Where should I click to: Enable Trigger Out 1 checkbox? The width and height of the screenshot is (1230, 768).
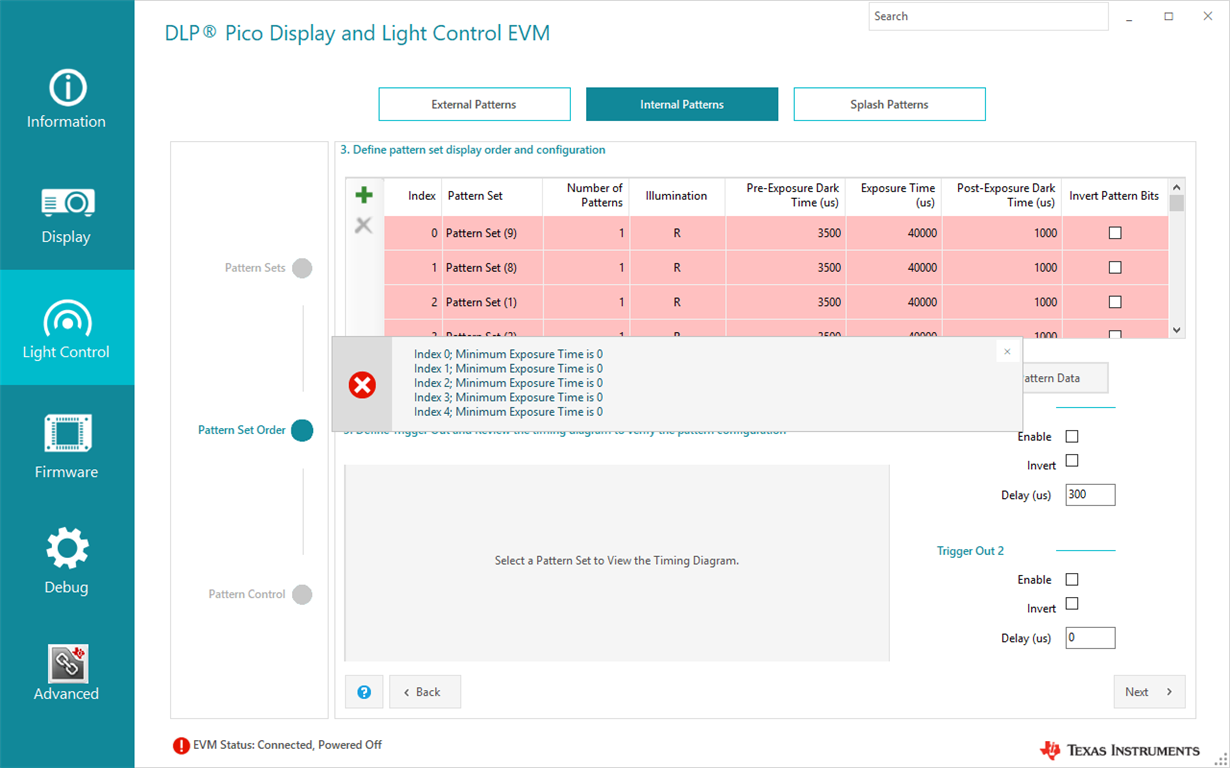[1072, 437]
